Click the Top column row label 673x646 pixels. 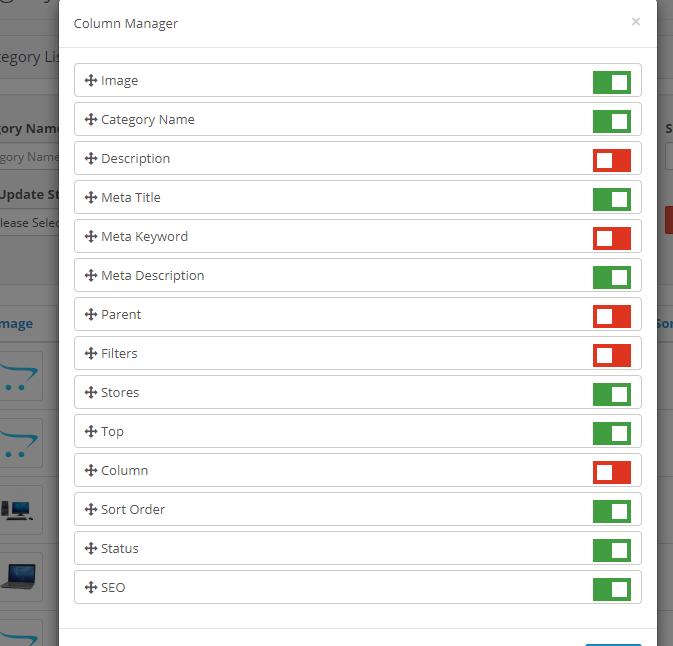(112, 432)
